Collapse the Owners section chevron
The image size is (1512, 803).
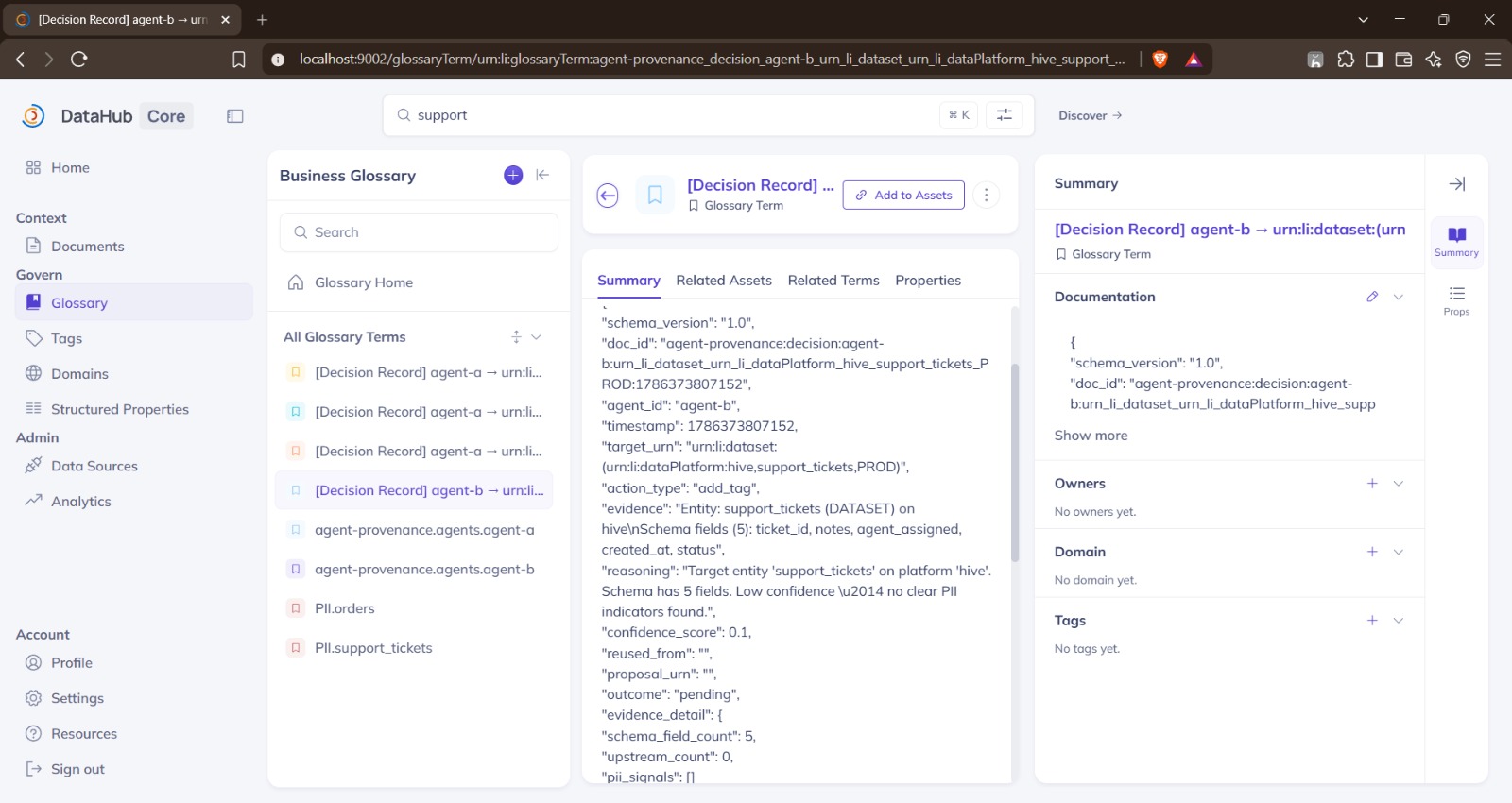(1399, 484)
